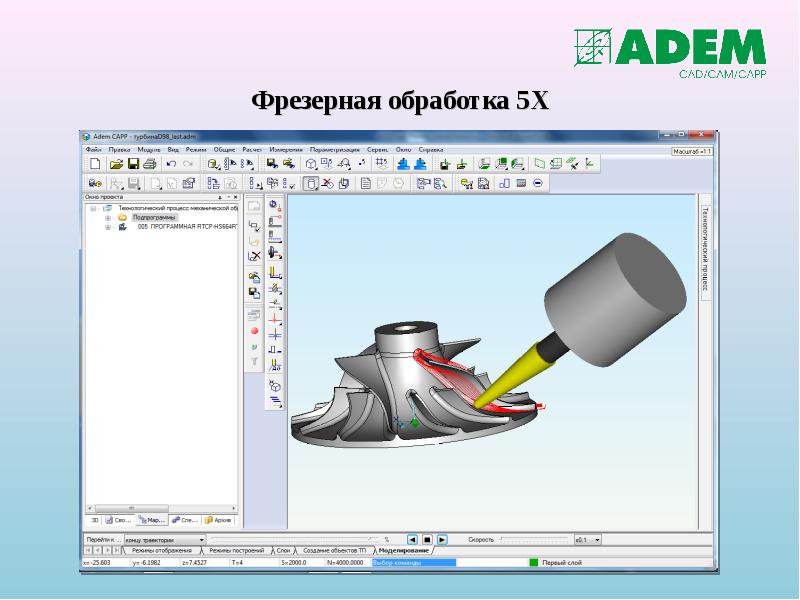Click the Print icon in the toolbar
The height and width of the screenshot is (600, 800).
149,164
